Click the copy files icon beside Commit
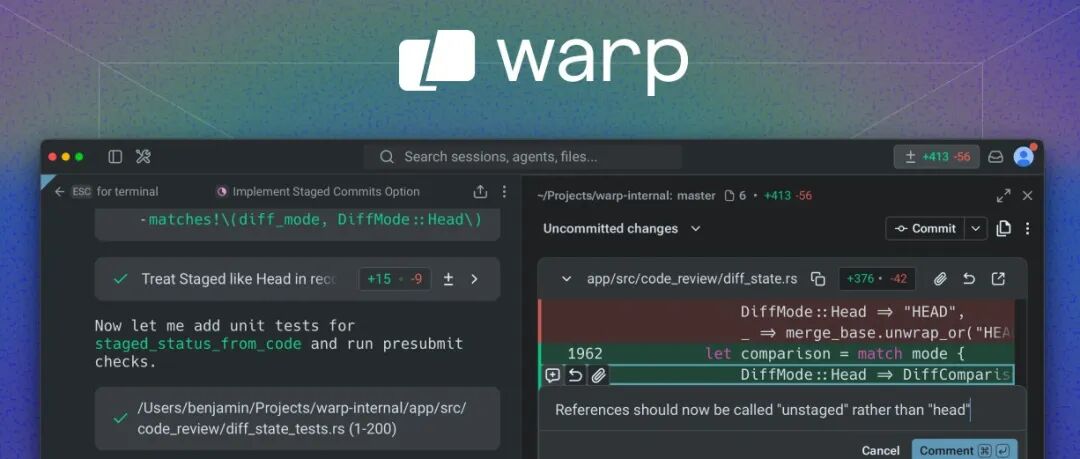The height and width of the screenshot is (459, 1080). tap(1004, 229)
